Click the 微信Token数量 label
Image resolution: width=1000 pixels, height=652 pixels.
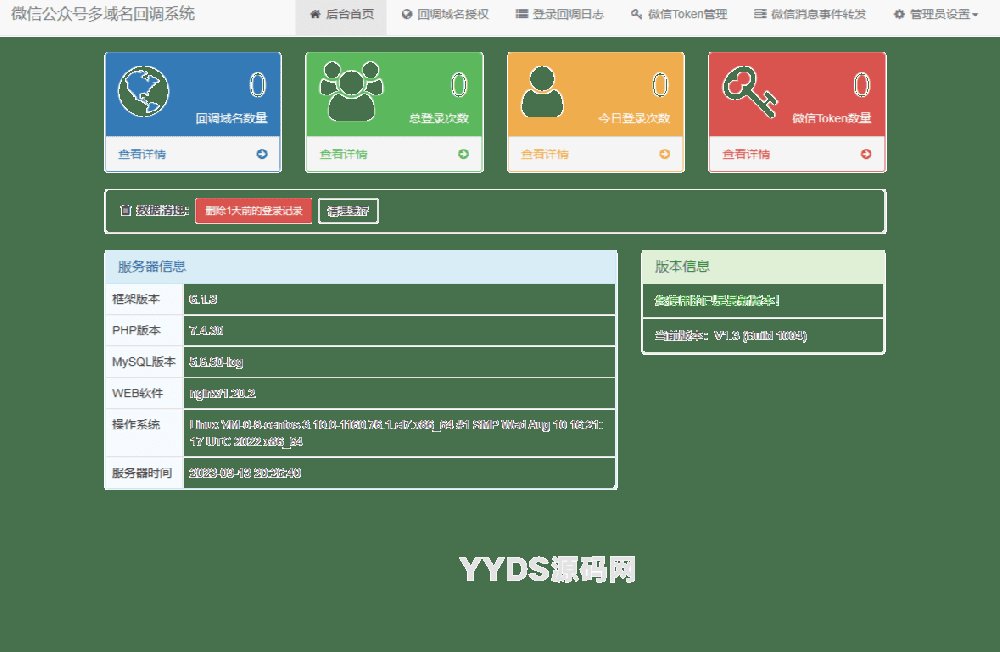[832, 118]
